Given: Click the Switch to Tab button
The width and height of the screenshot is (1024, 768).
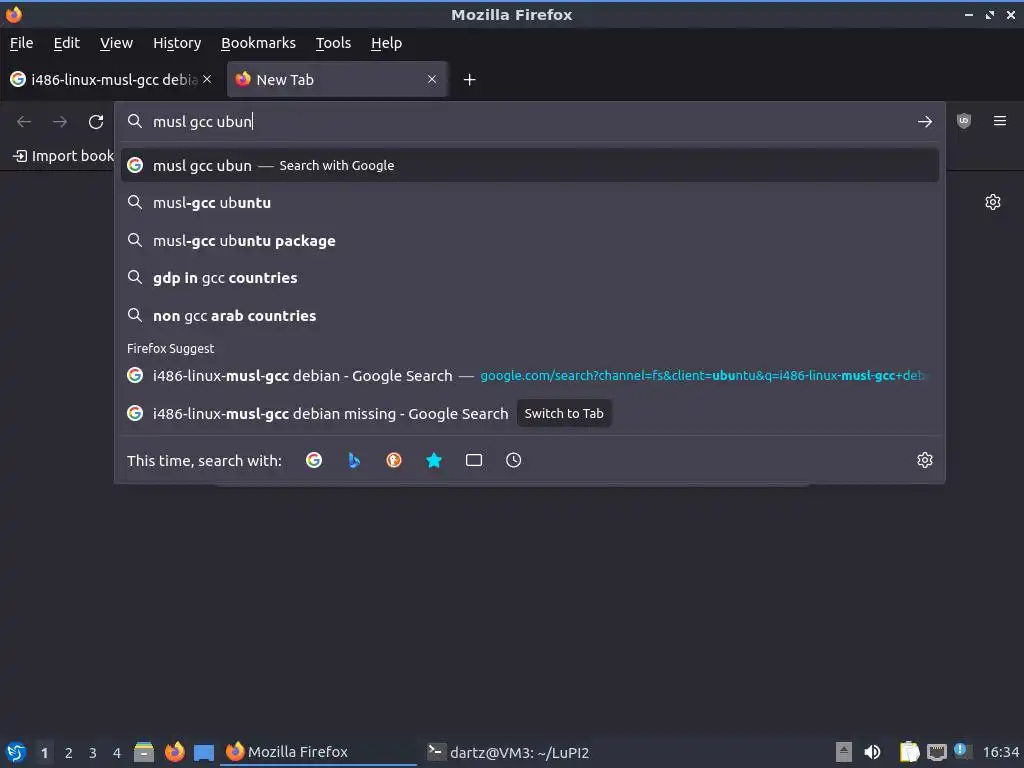Looking at the screenshot, I should click(x=564, y=413).
